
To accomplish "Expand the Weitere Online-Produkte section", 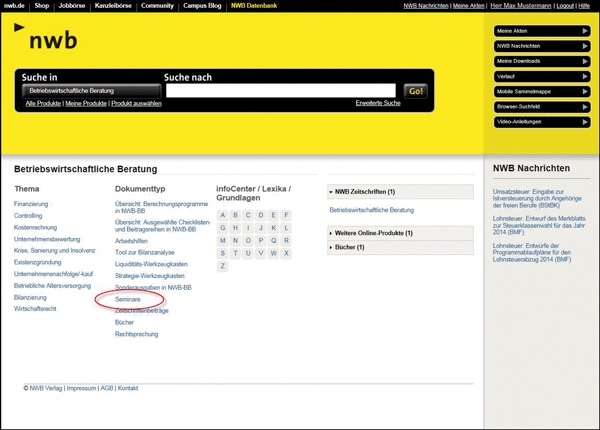I will click(x=400, y=233).
